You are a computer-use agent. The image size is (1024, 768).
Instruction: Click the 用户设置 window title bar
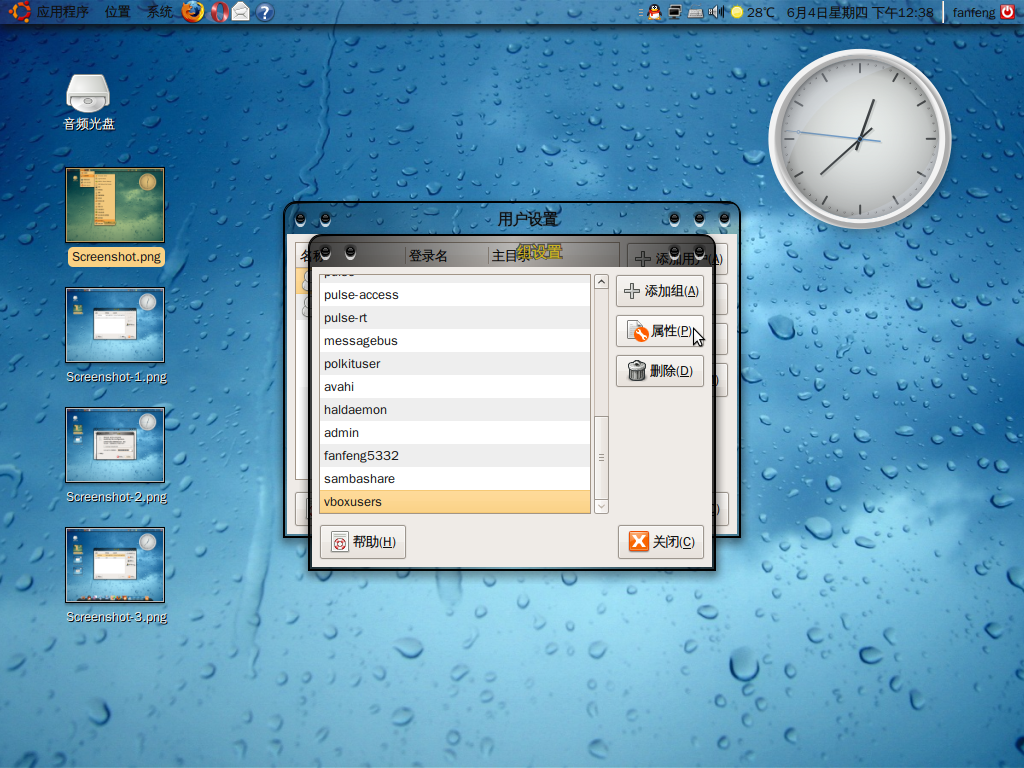click(x=511, y=219)
